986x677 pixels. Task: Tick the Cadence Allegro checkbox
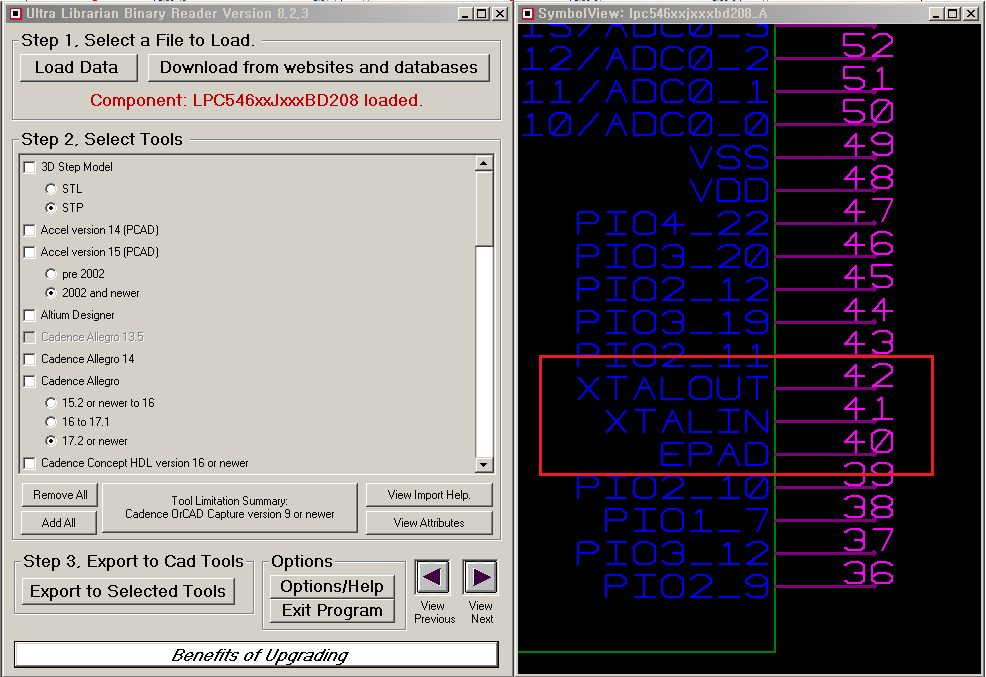click(x=30, y=381)
